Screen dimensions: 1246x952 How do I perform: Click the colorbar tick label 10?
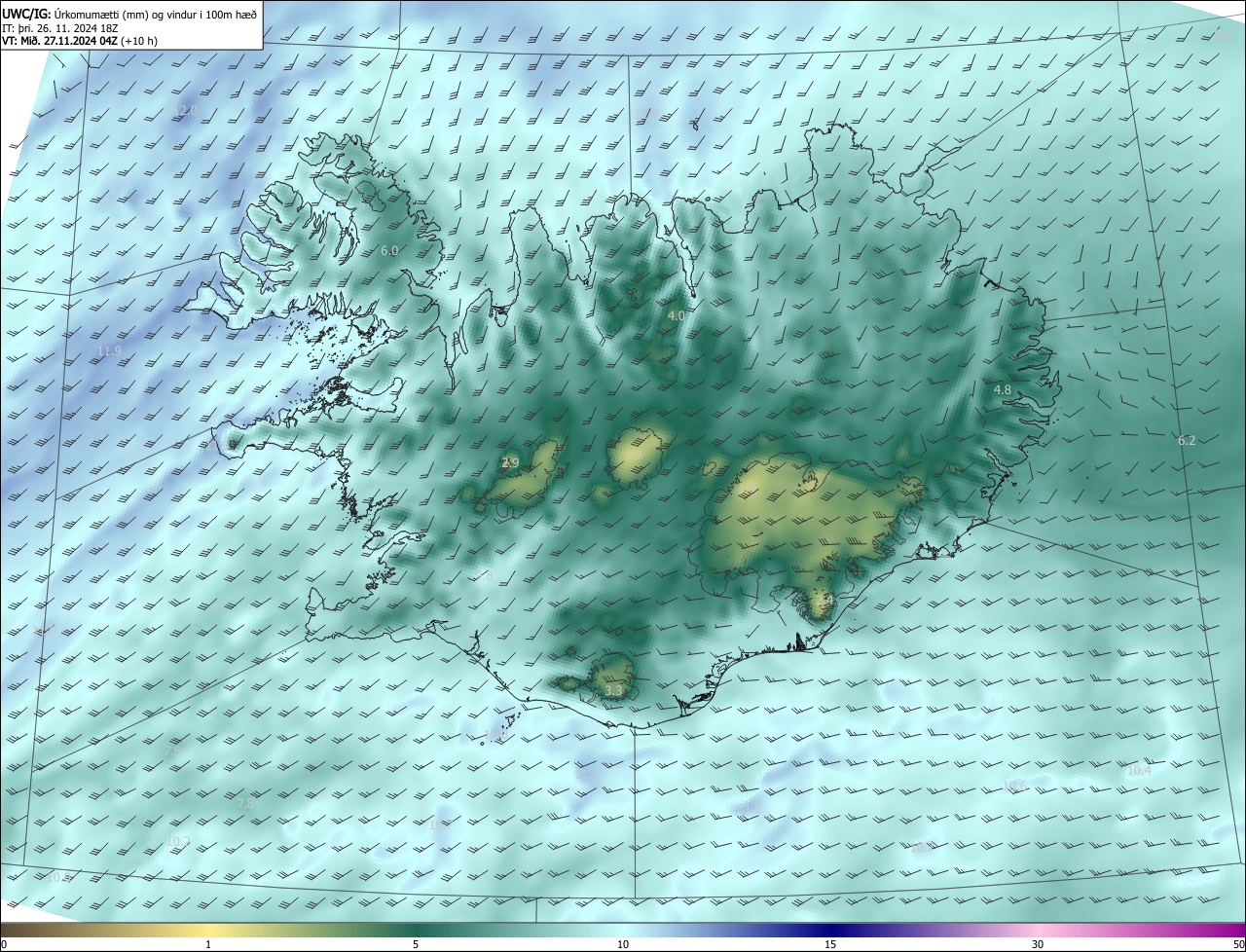(623, 944)
